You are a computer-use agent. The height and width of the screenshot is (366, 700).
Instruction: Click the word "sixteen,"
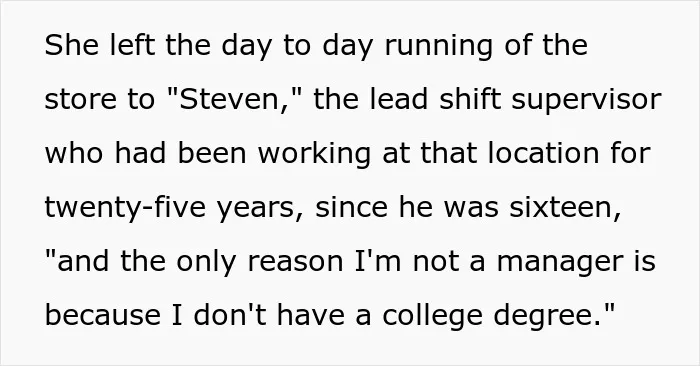[565, 208]
